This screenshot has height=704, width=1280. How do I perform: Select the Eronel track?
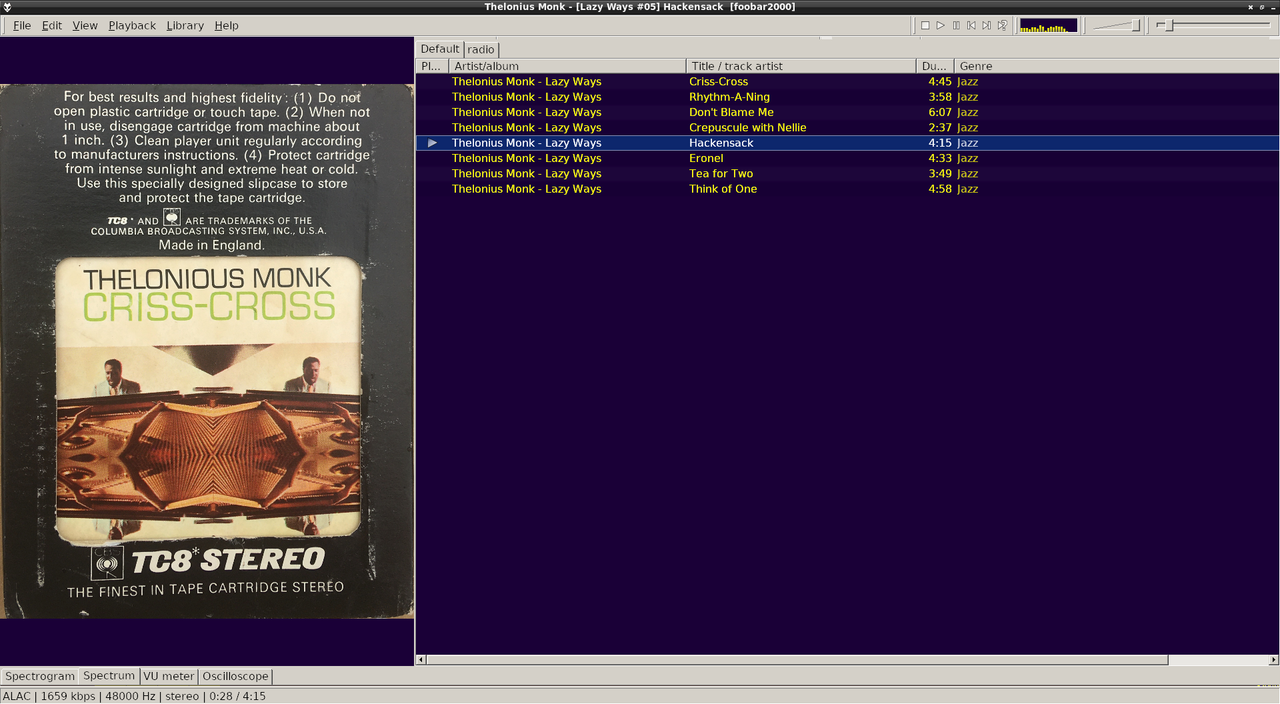pos(847,158)
